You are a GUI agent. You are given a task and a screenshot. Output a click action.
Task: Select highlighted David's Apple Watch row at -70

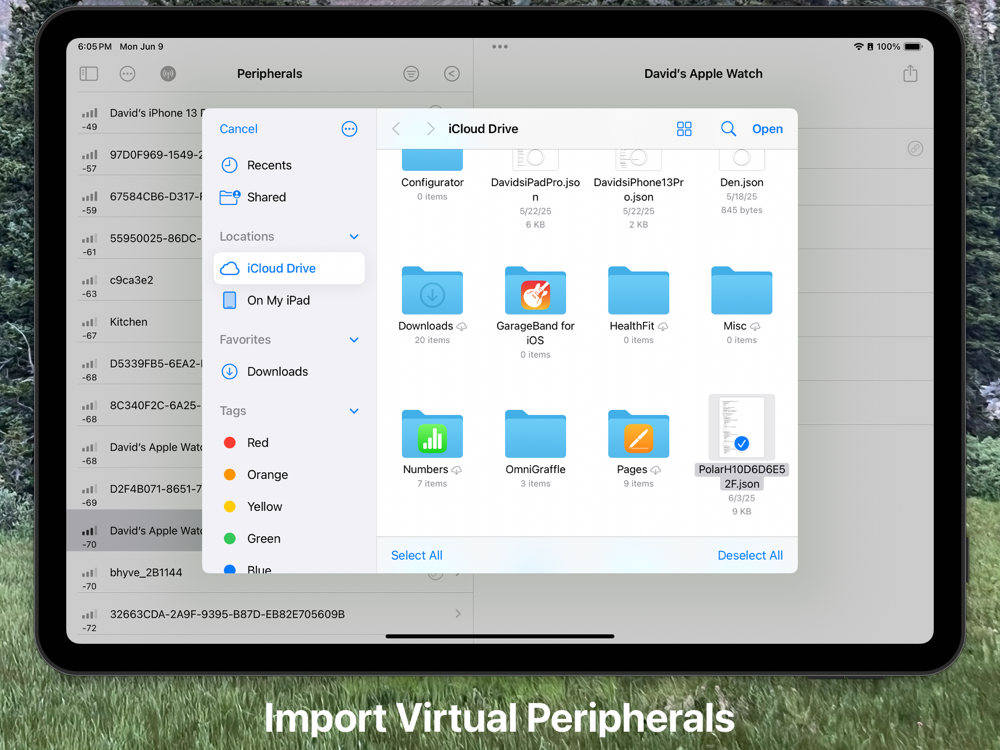point(135,530)
